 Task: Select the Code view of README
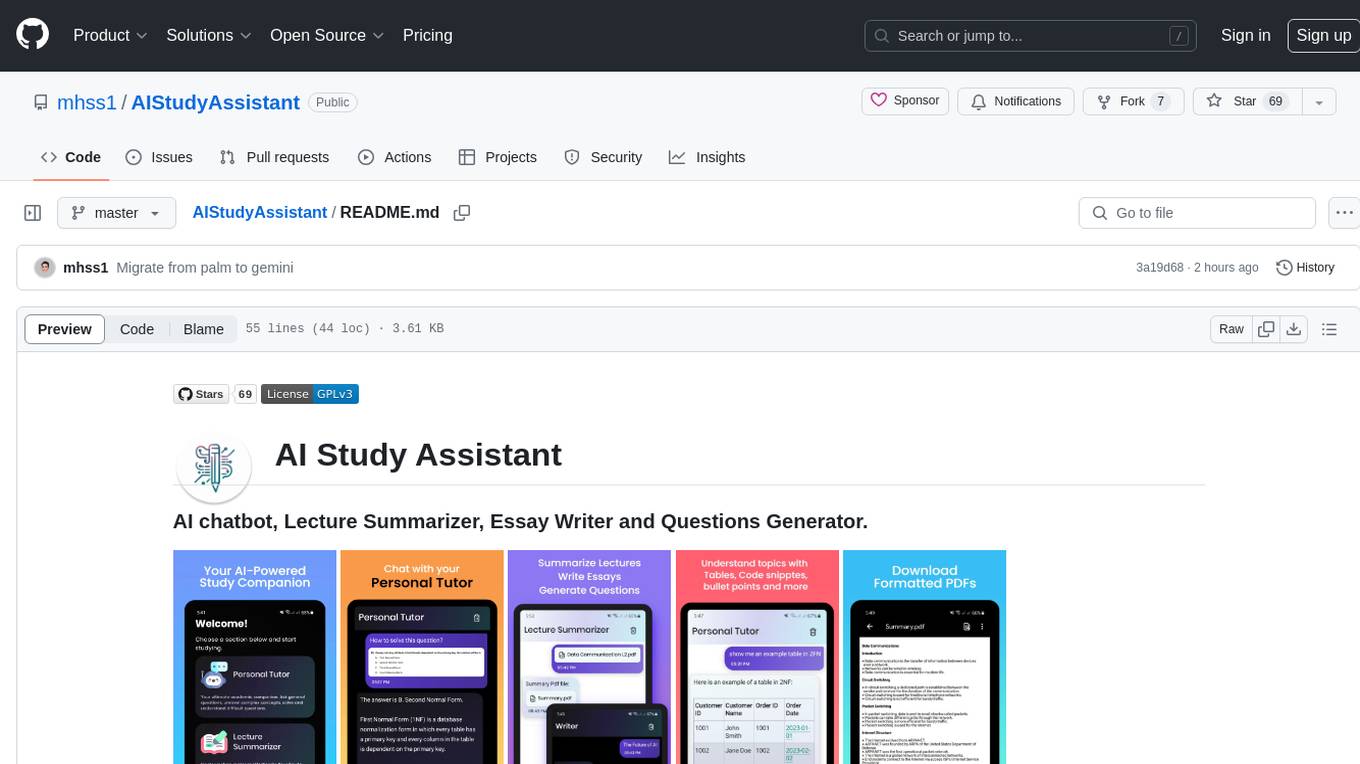pos(137,329)
